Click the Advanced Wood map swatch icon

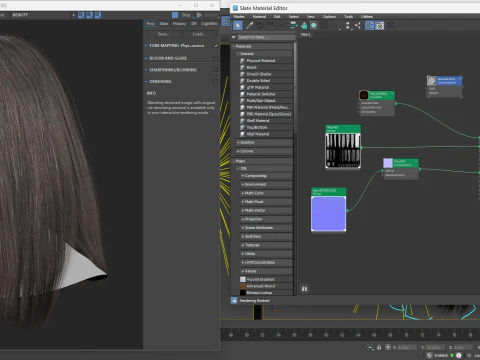coord(243,286)
